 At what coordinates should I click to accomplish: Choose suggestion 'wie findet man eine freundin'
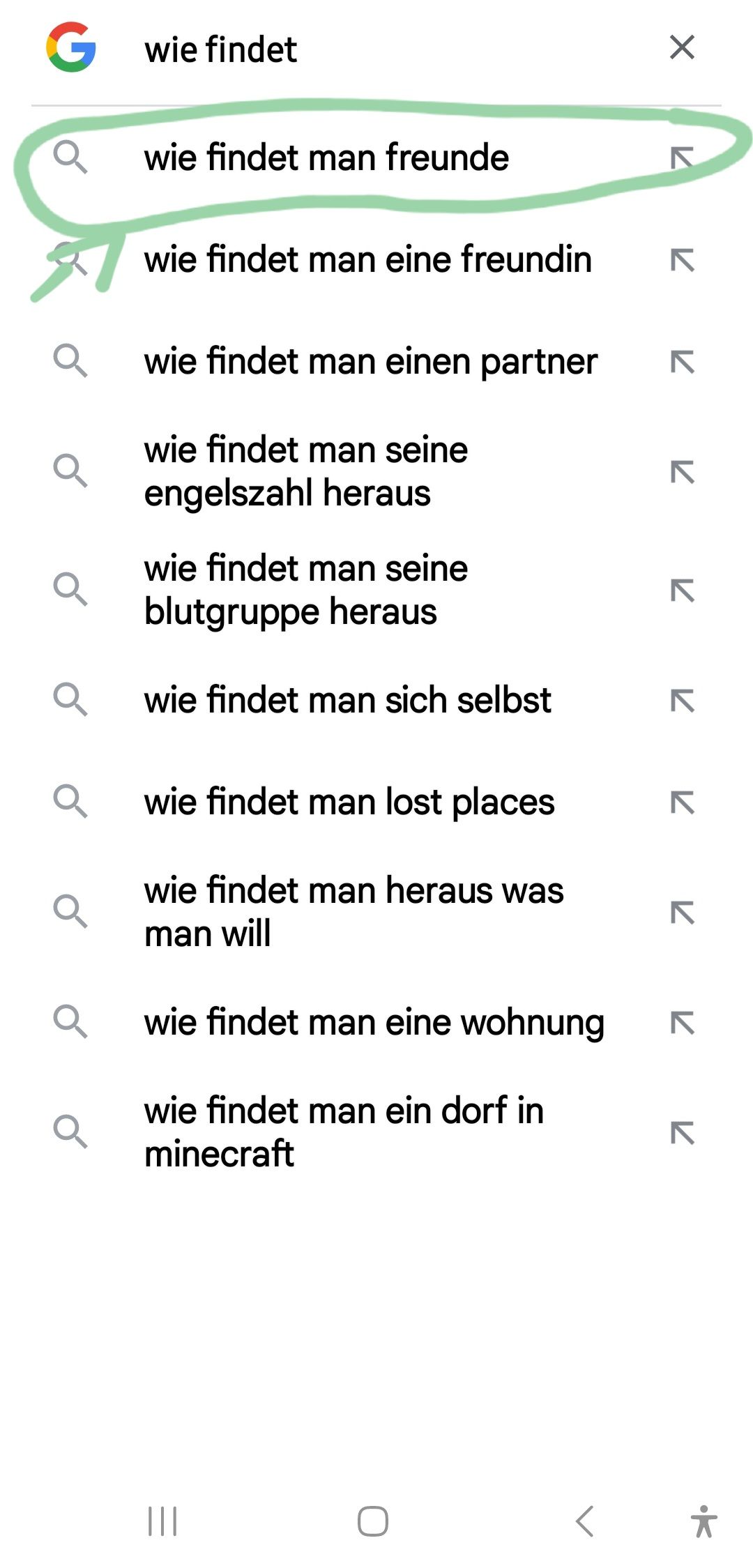tap(367, 259)
